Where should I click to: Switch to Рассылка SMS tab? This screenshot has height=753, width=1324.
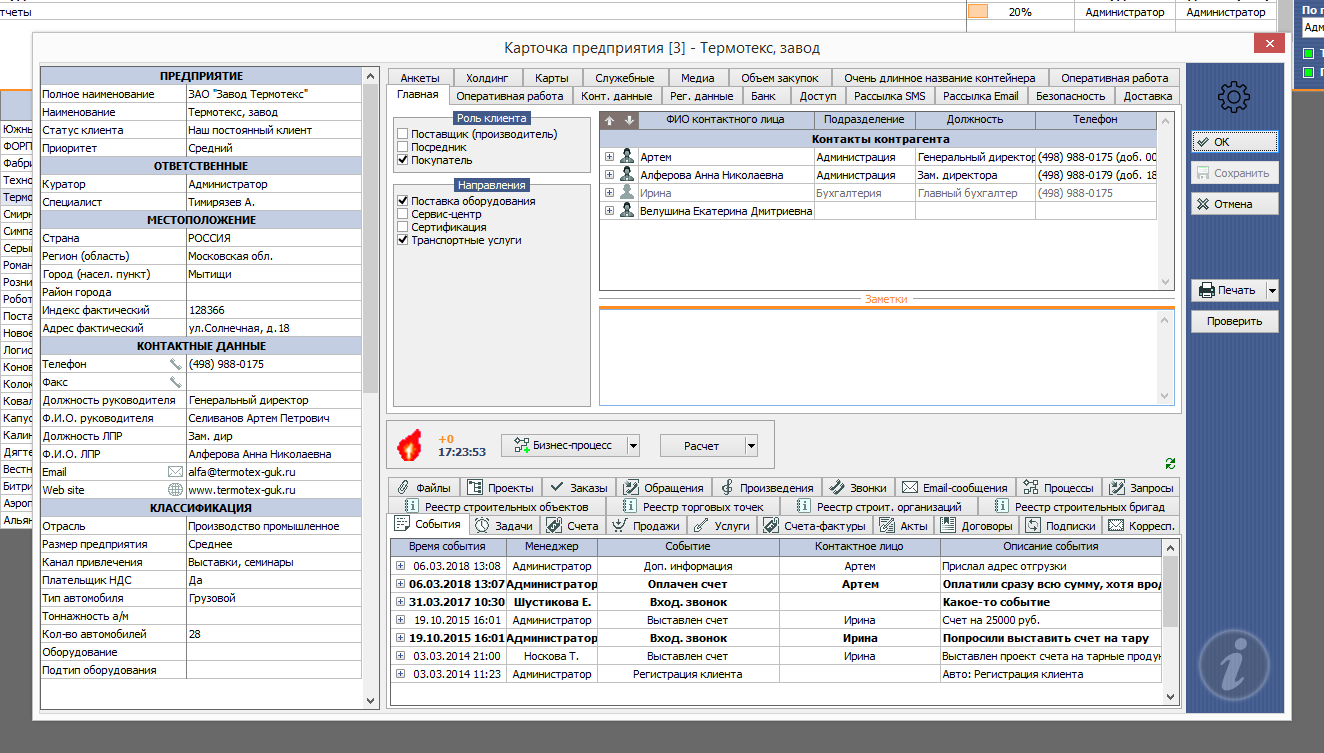(889, 96)
